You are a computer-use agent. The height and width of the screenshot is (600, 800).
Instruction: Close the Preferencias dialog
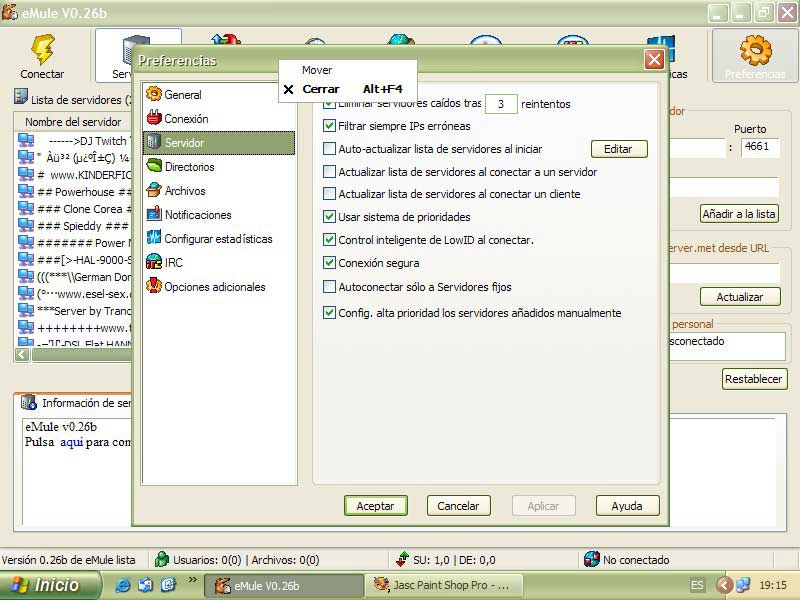click(654, 60)
